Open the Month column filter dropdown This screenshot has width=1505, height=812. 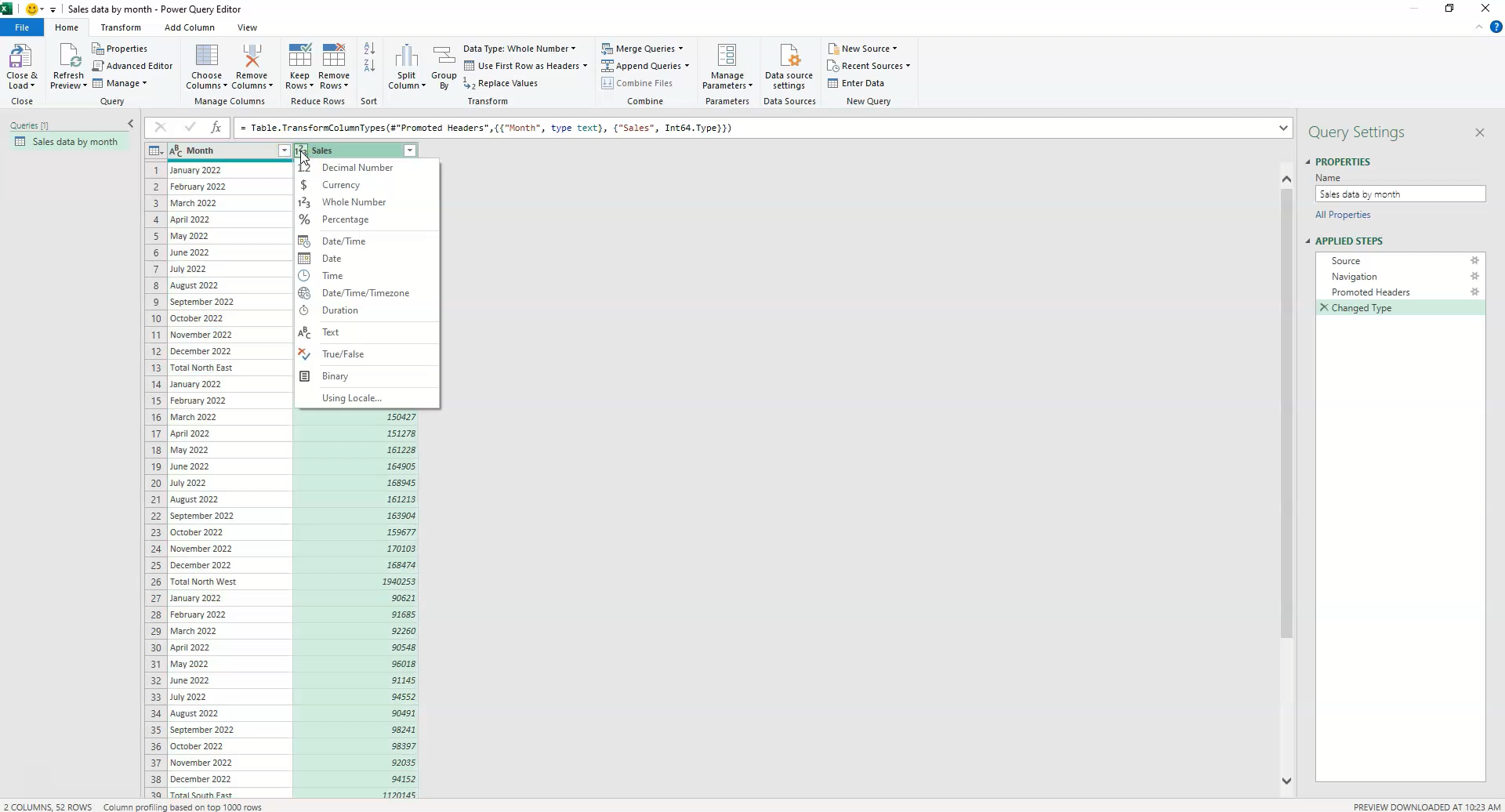tap(284, 150)
